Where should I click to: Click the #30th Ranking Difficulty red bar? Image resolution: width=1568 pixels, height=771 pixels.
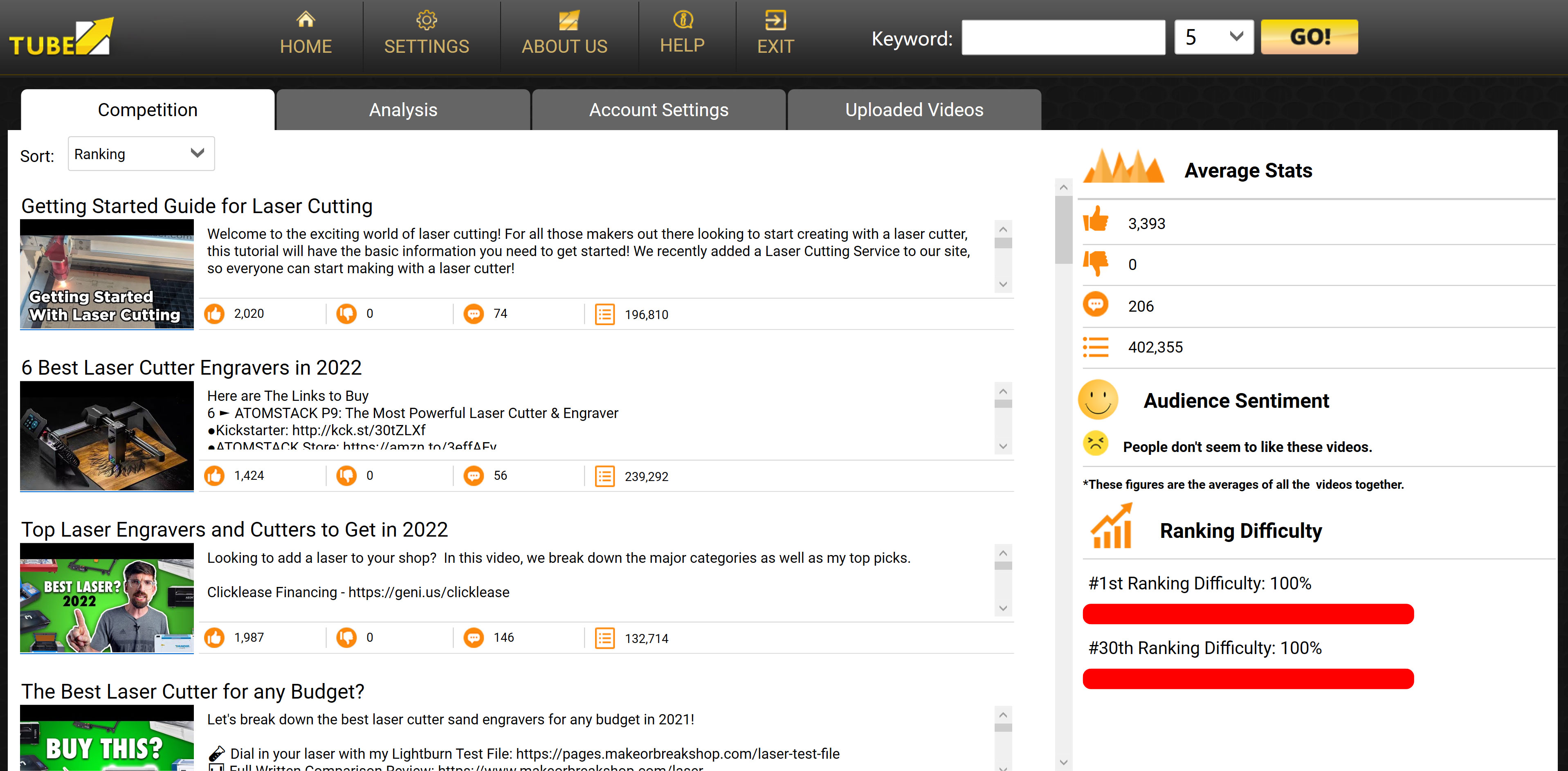(x=1248, y=679)
